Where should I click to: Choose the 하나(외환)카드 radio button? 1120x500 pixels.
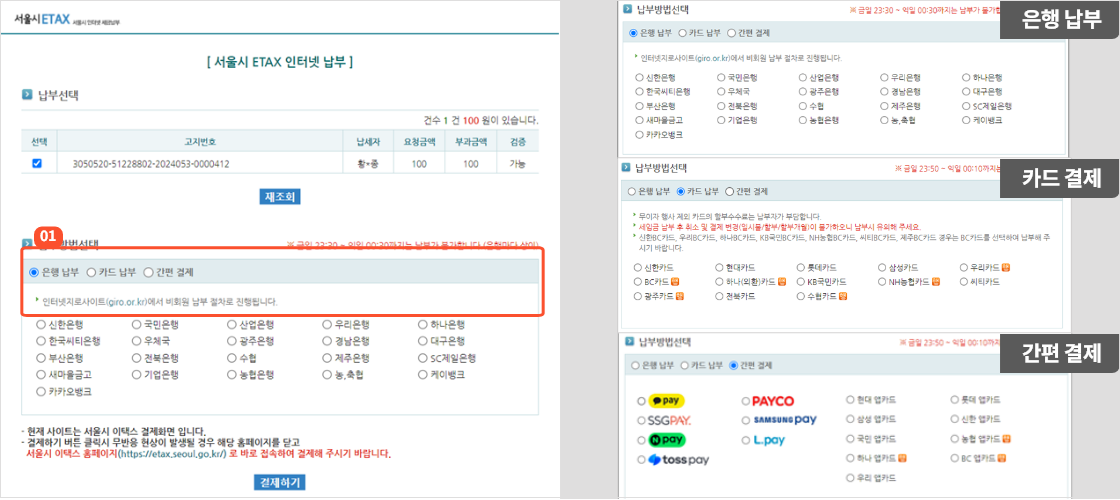pos(719,282)
